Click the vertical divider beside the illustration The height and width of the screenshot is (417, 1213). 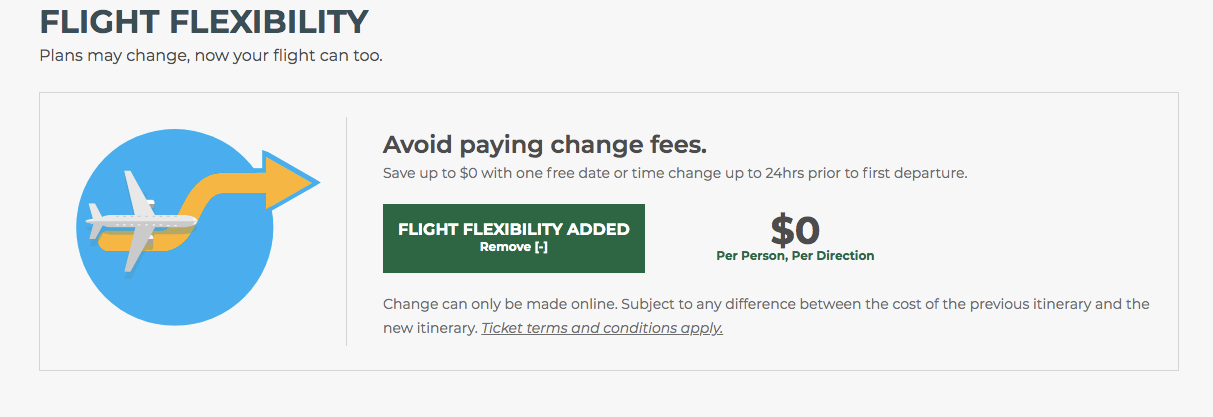346,231
